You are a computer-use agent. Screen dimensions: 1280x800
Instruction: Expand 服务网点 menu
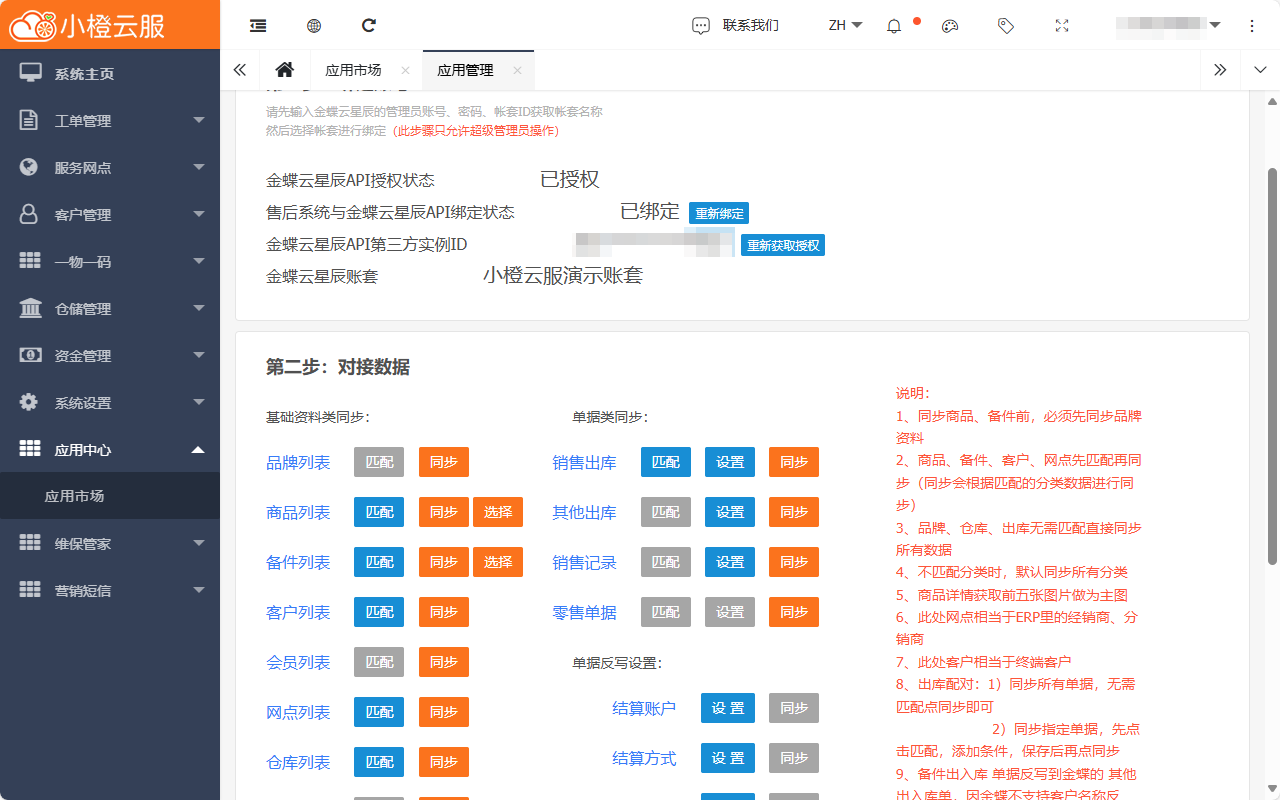click(110, 167)
